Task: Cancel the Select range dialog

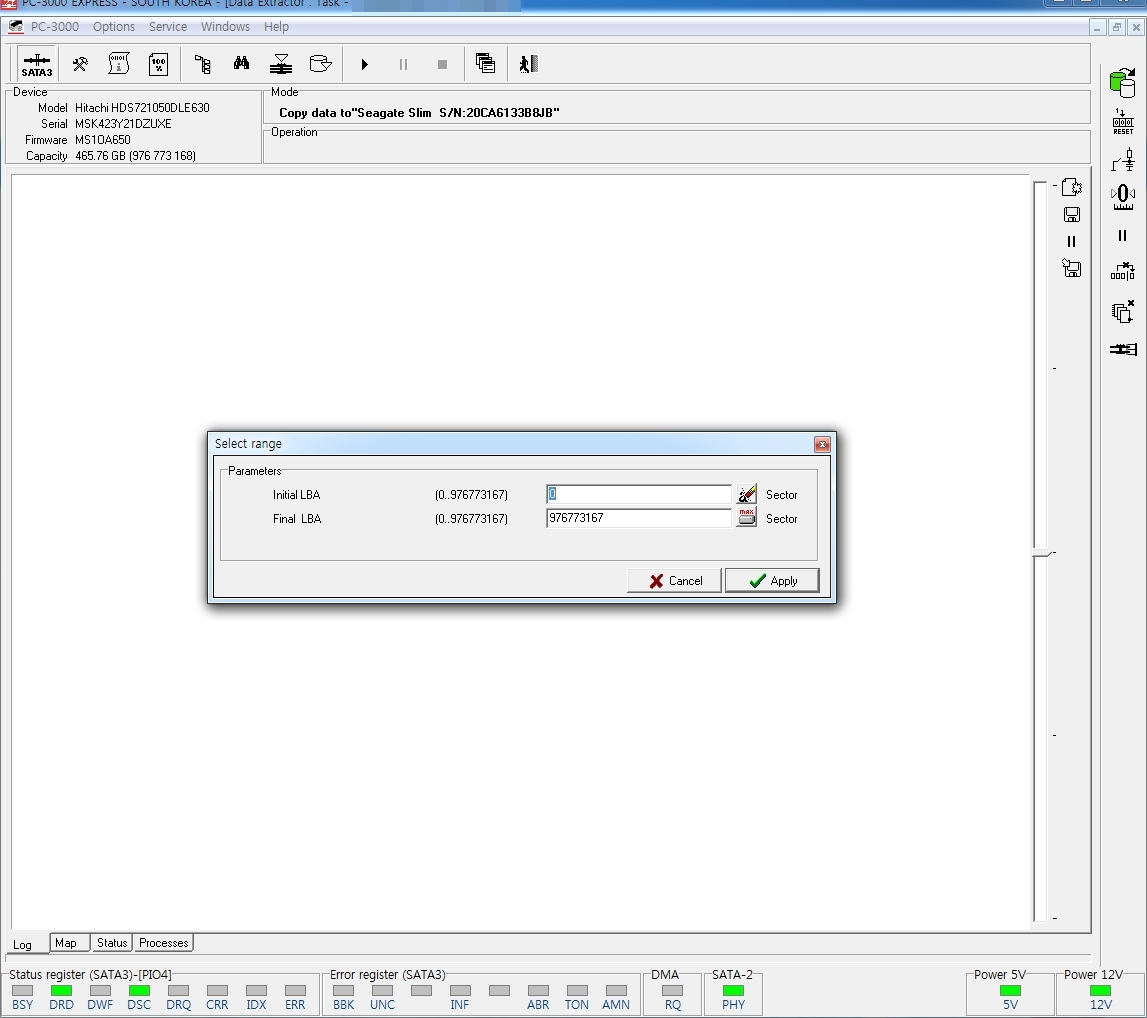Action: [674, 581]
